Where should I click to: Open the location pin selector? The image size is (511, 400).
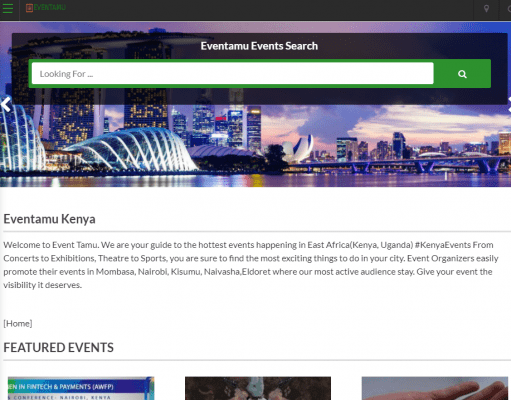click(x=486, y=9)
